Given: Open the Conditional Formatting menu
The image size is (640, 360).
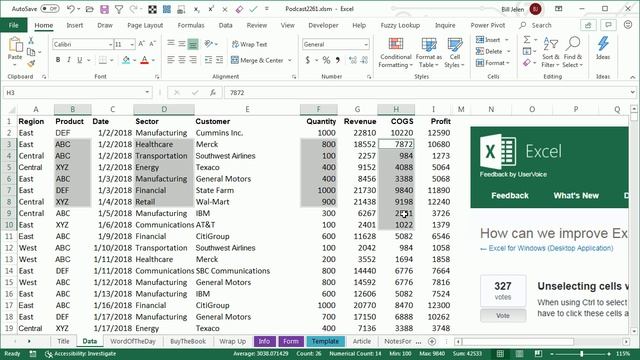Looking at the screenshot, I should [x=396, y=53].
